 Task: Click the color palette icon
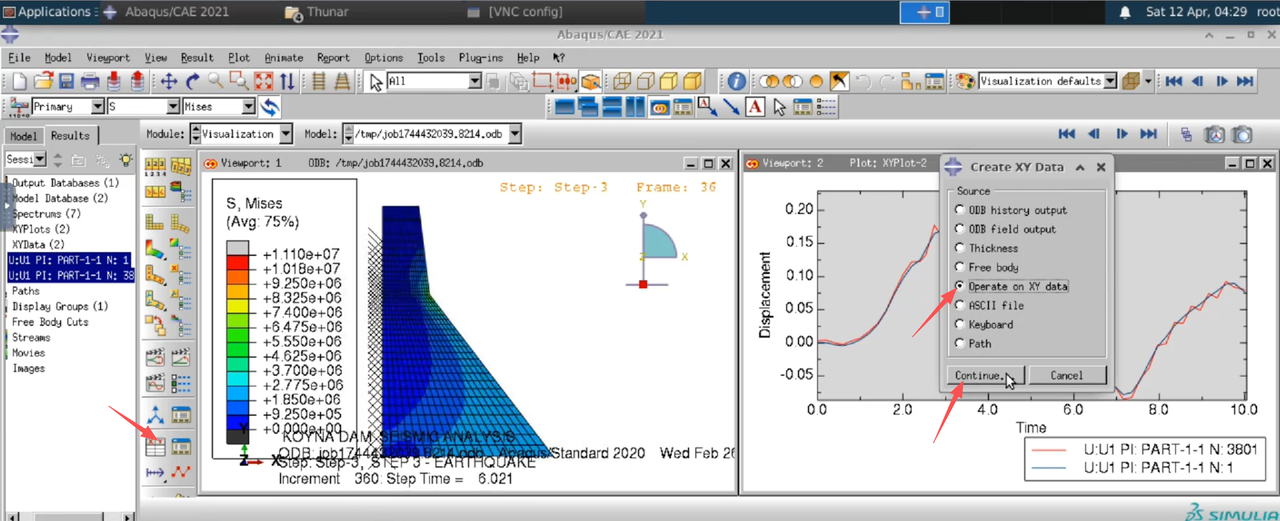pos(965,81)
